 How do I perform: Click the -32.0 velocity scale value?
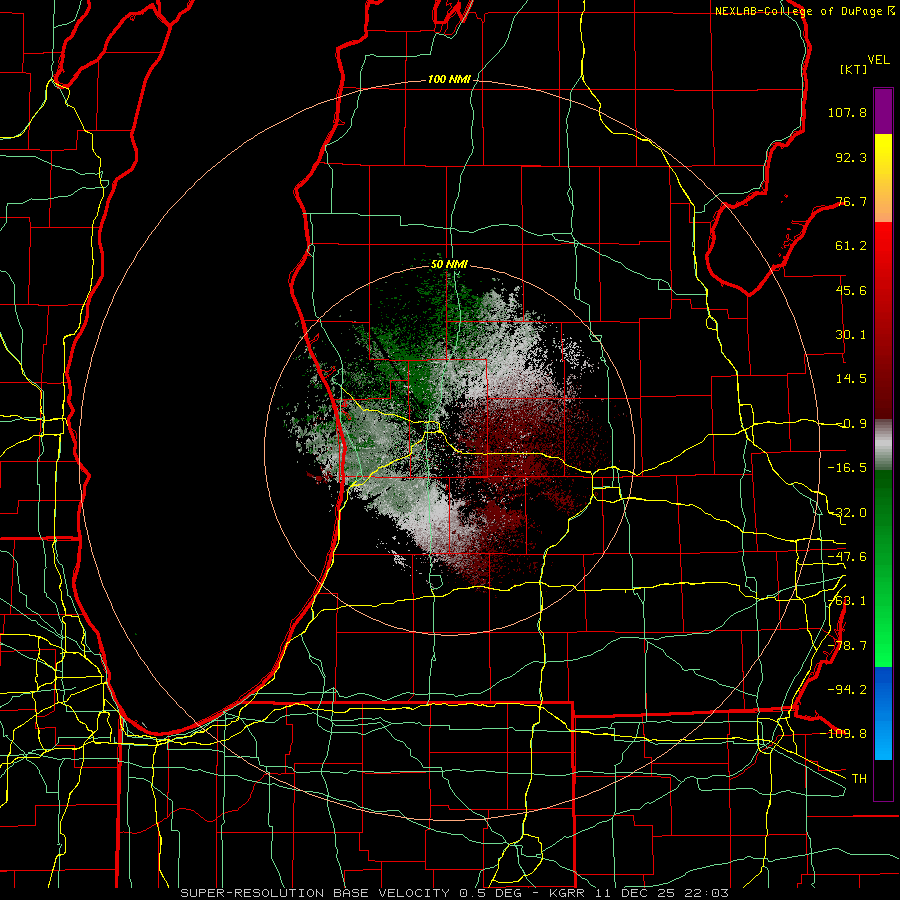pos(847,513)
